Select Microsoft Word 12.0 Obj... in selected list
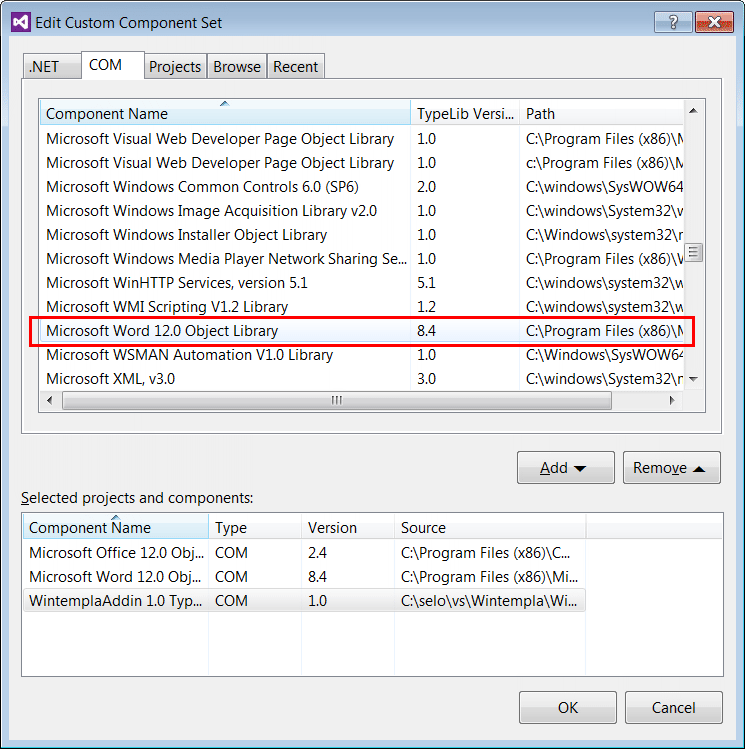 coord(304,577)
